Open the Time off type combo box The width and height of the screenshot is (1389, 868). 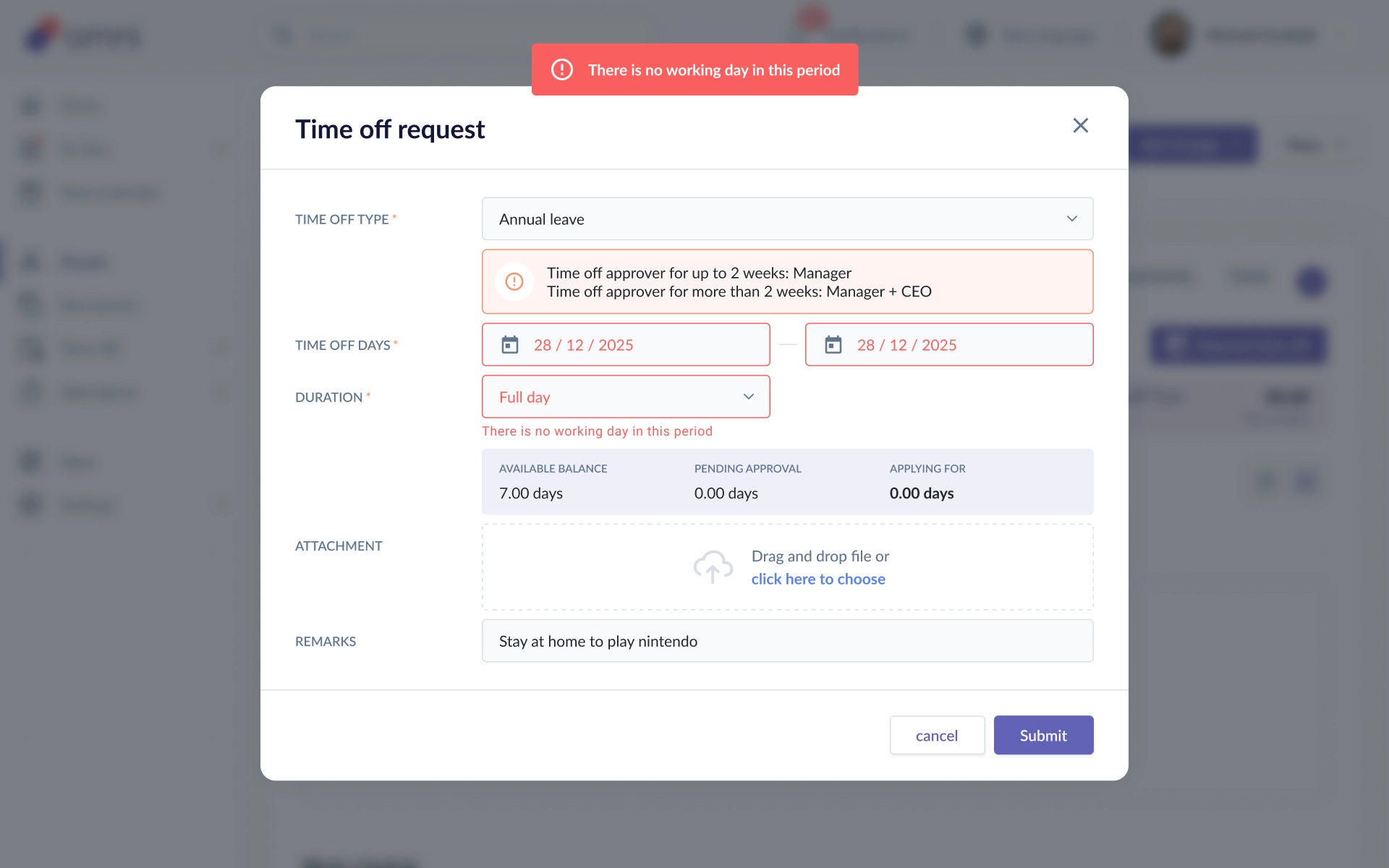(787, 218)
